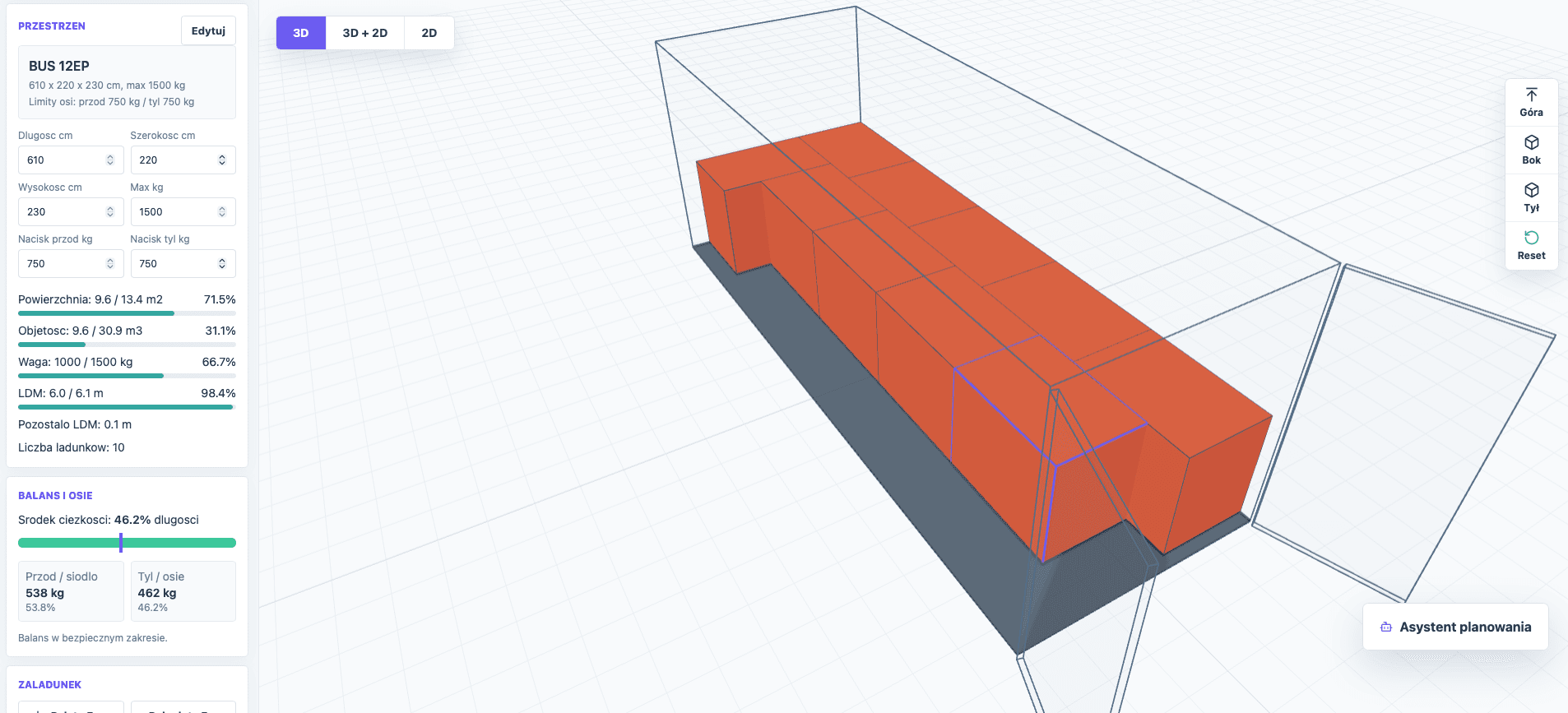
Task: Select the 3D + 2D view tab
Action: 365,33
